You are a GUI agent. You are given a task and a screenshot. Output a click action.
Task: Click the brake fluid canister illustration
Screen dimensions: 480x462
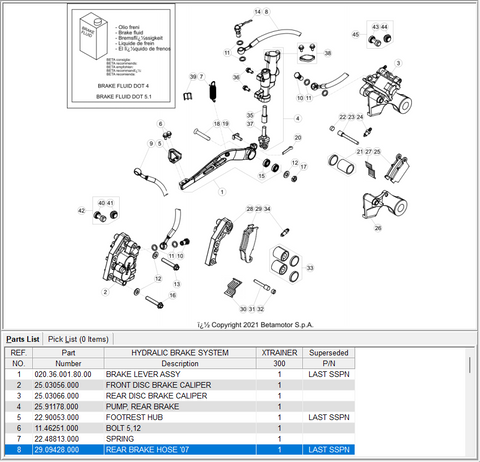click(94, 36)
